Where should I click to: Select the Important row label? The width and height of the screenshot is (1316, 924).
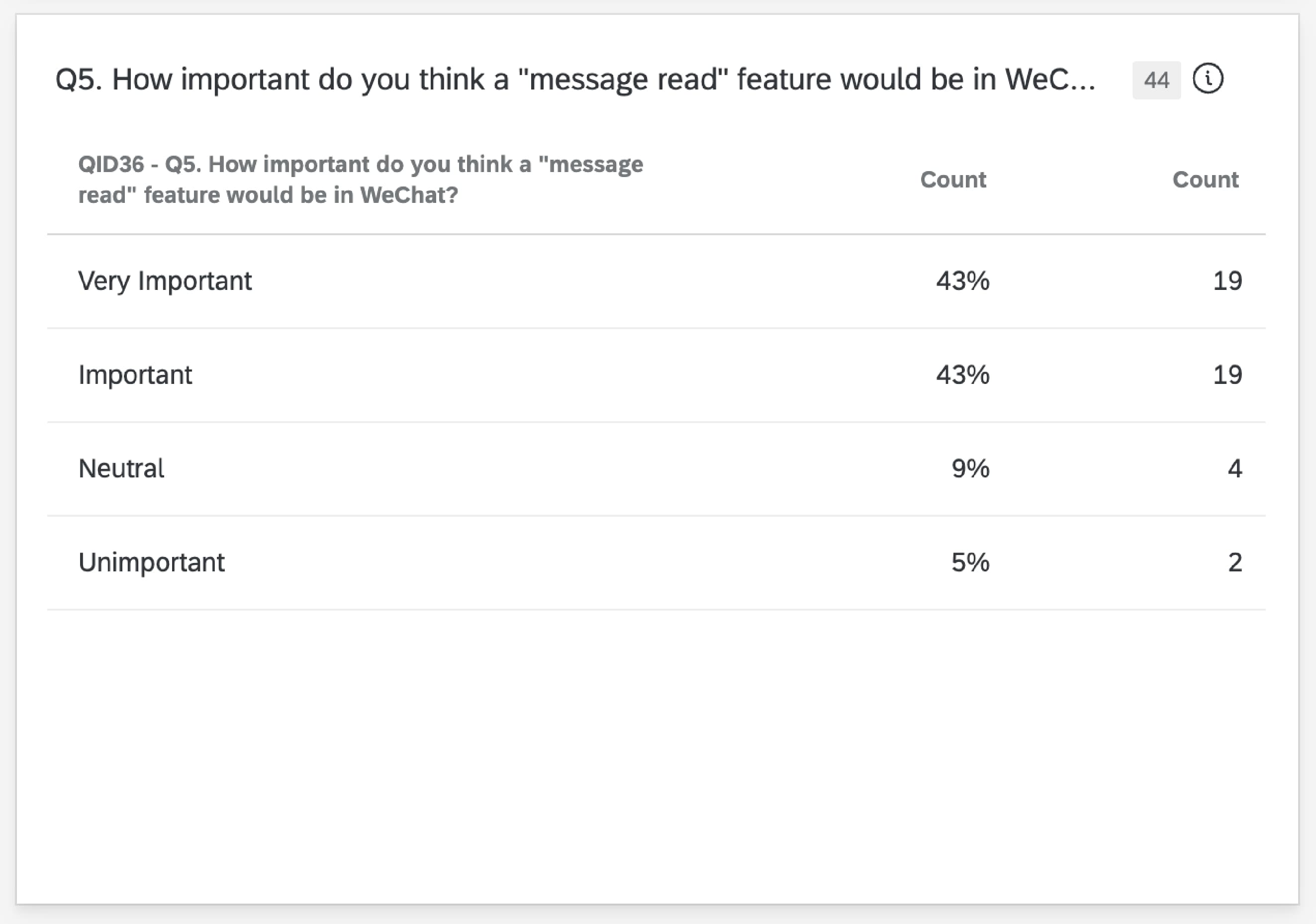coord(135,375)
